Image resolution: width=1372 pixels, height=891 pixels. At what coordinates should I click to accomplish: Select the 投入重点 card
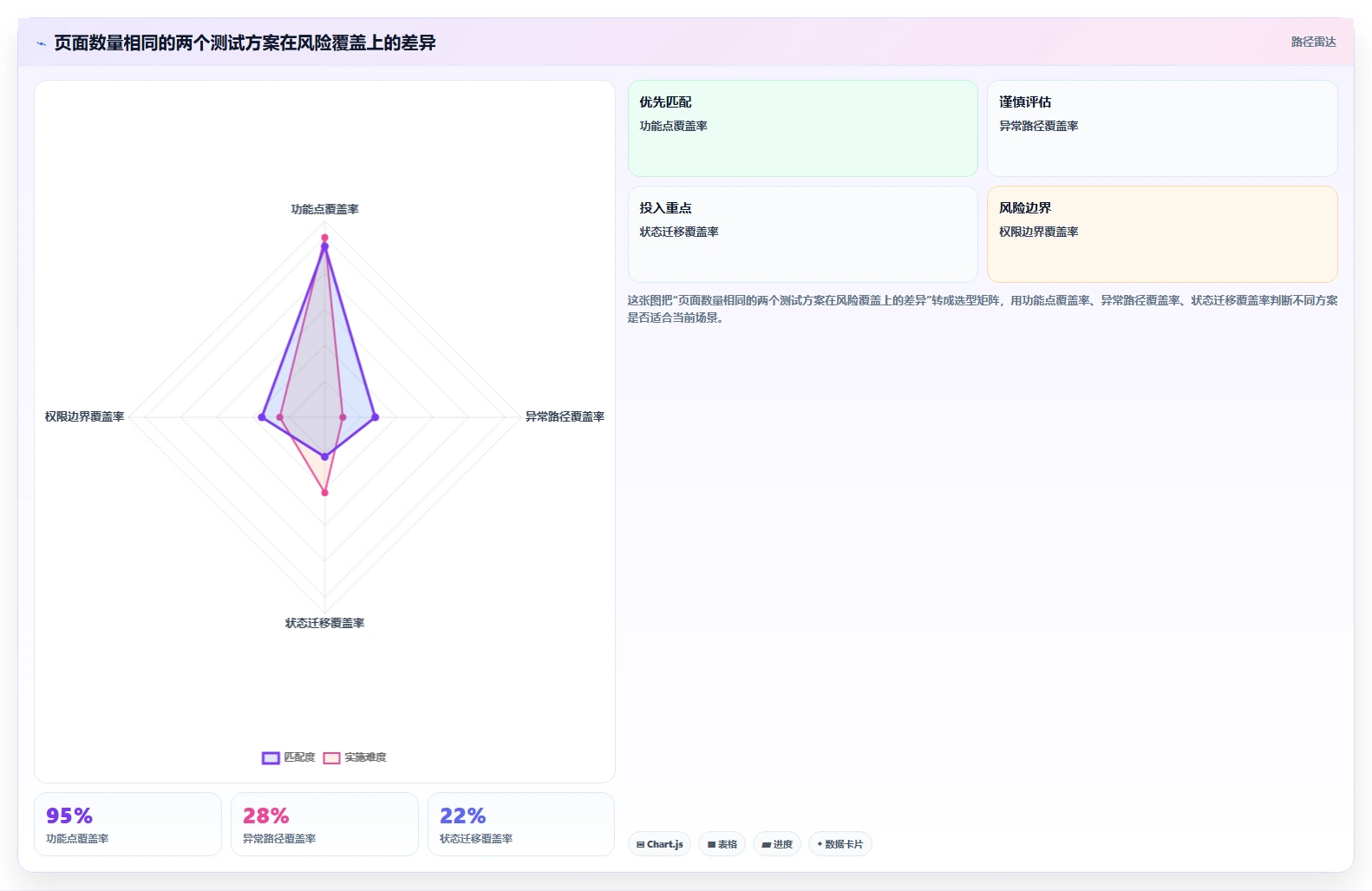click(x=802, y=234)
